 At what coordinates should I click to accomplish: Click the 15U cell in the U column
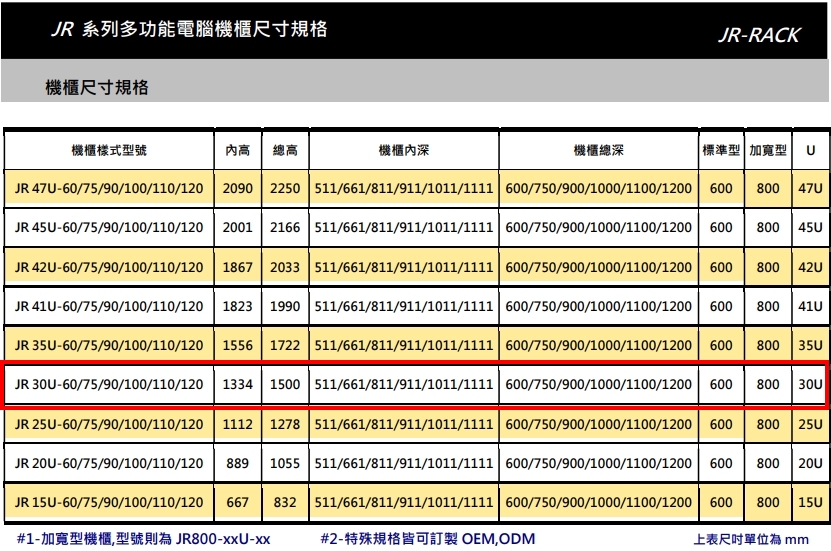click(810, 502)
